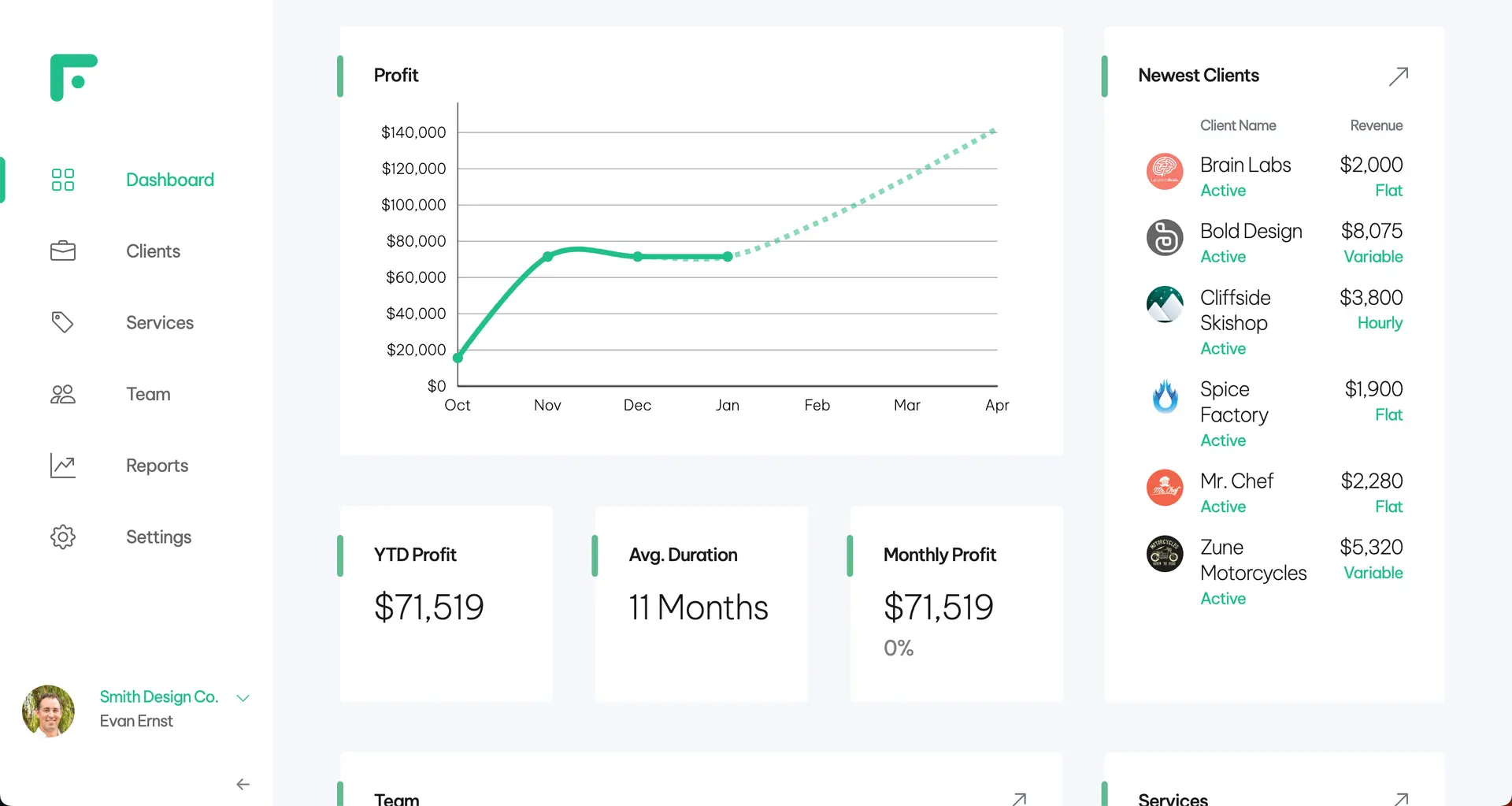The image size is (1512, 806).
Task: Open Newest Clients via arrow icon
Action: (x=1398, y=76)
